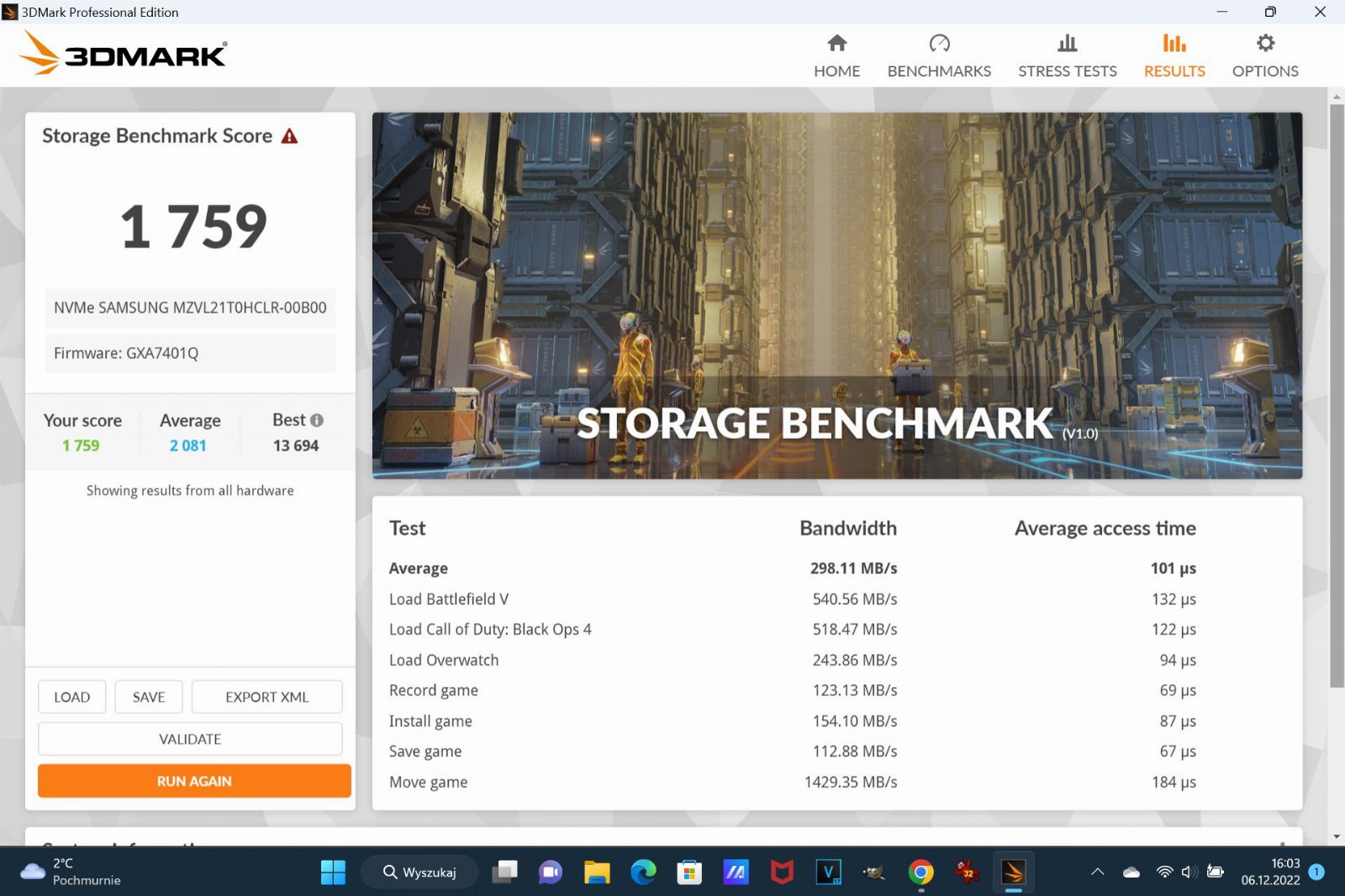Click 3DMark taskbar icon
The width and height of the screenshot is (1345, 896).
1013,872
